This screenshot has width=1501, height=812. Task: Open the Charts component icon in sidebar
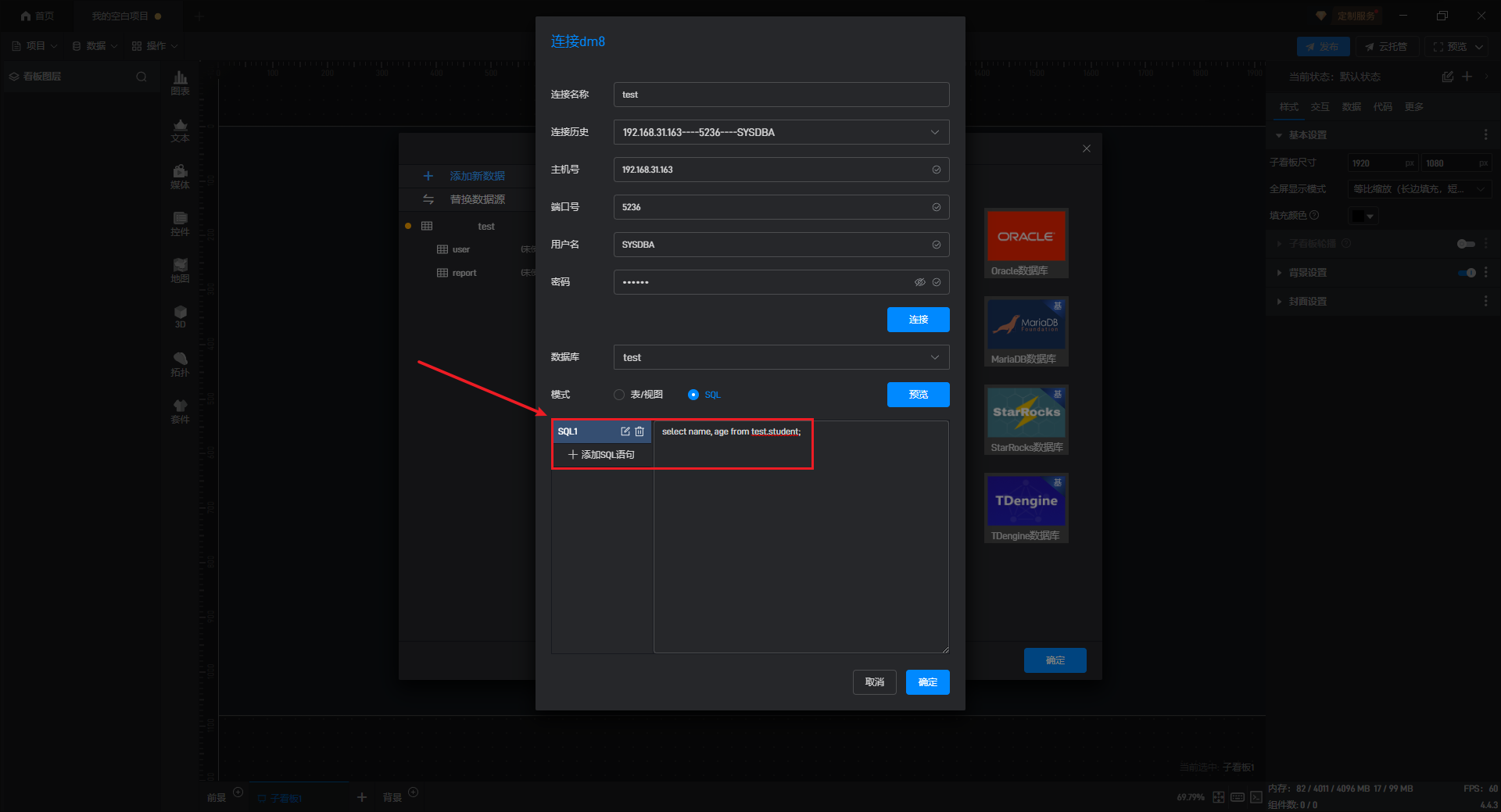tap(180, 82)
